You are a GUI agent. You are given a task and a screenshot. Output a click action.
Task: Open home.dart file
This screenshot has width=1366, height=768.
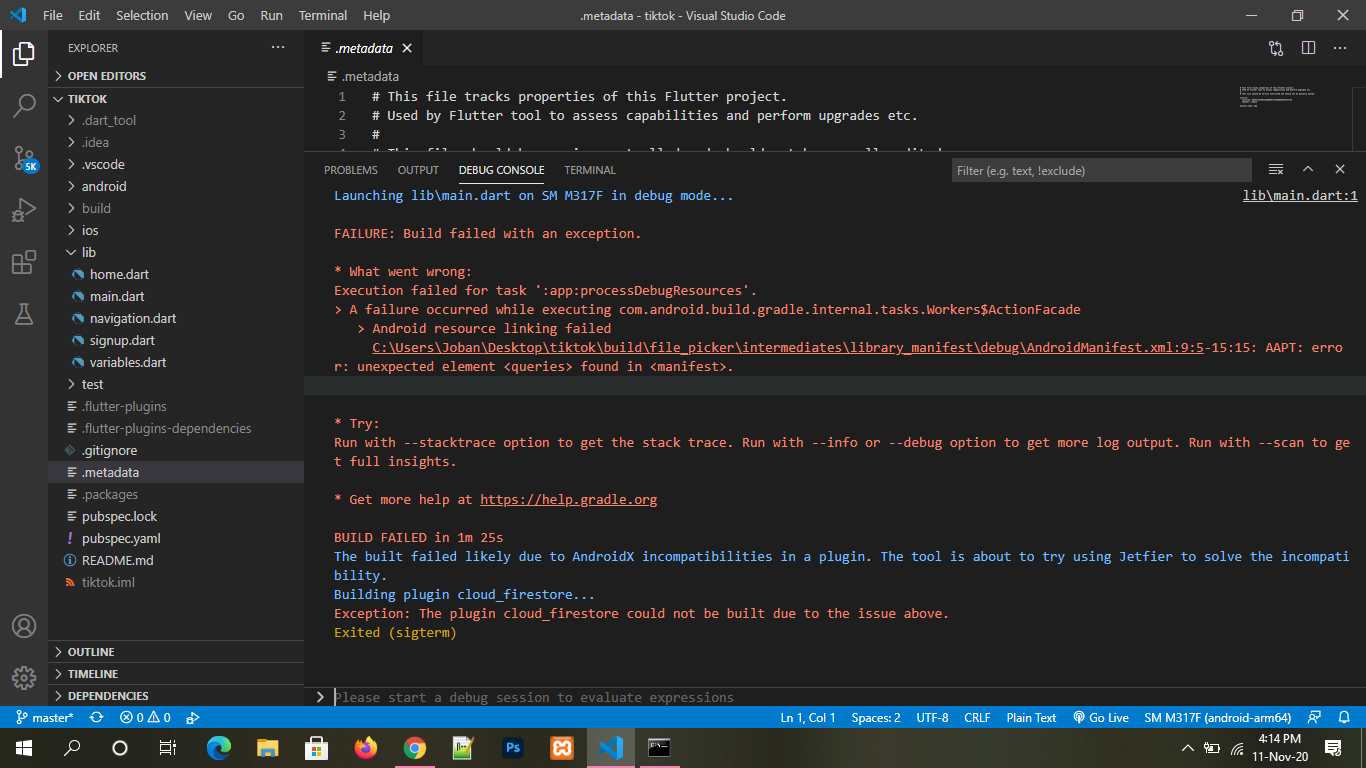[176, 274]
